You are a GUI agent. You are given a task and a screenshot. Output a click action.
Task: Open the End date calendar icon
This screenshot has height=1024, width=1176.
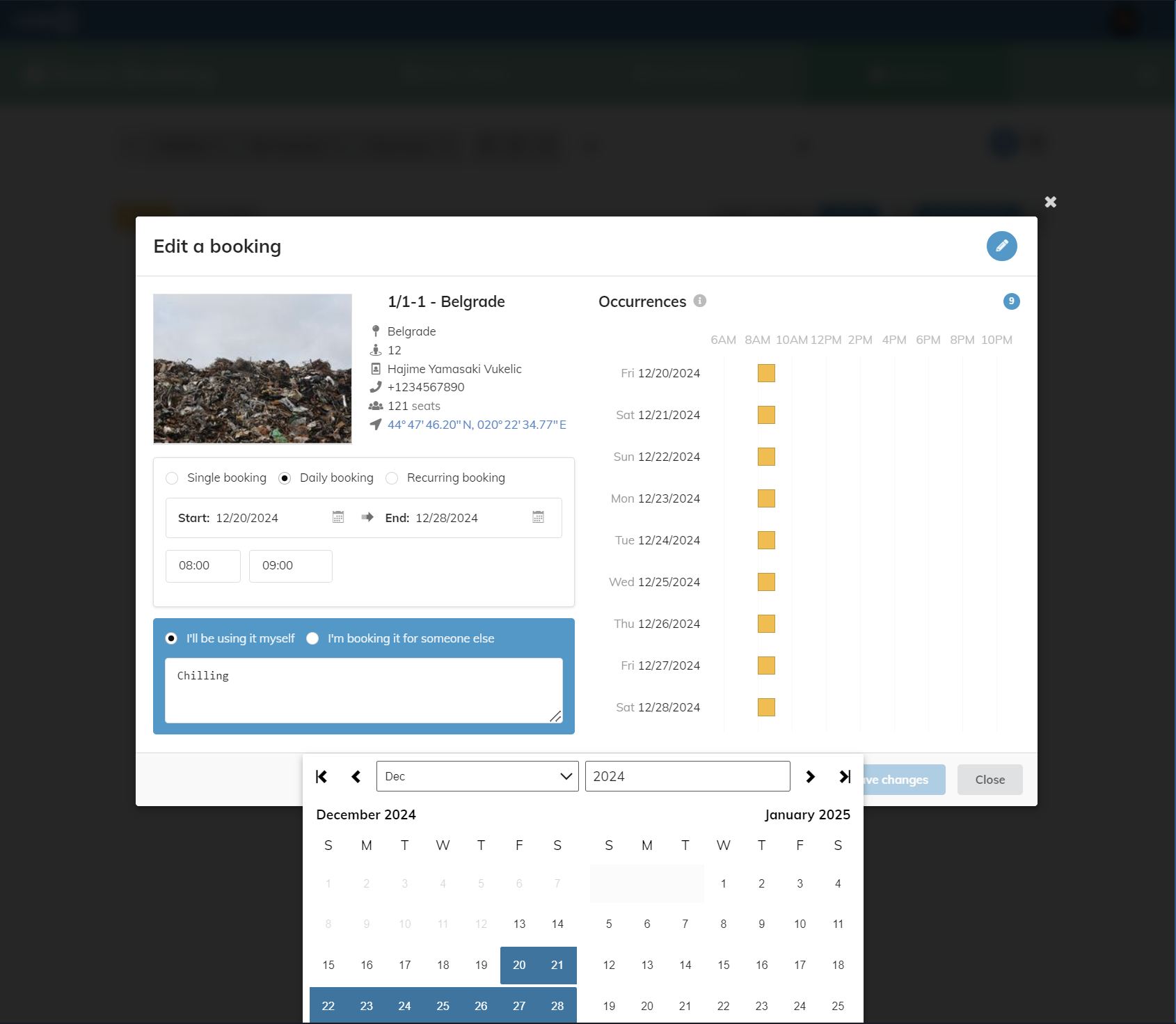pyautogui.click(x=538, y=517)
